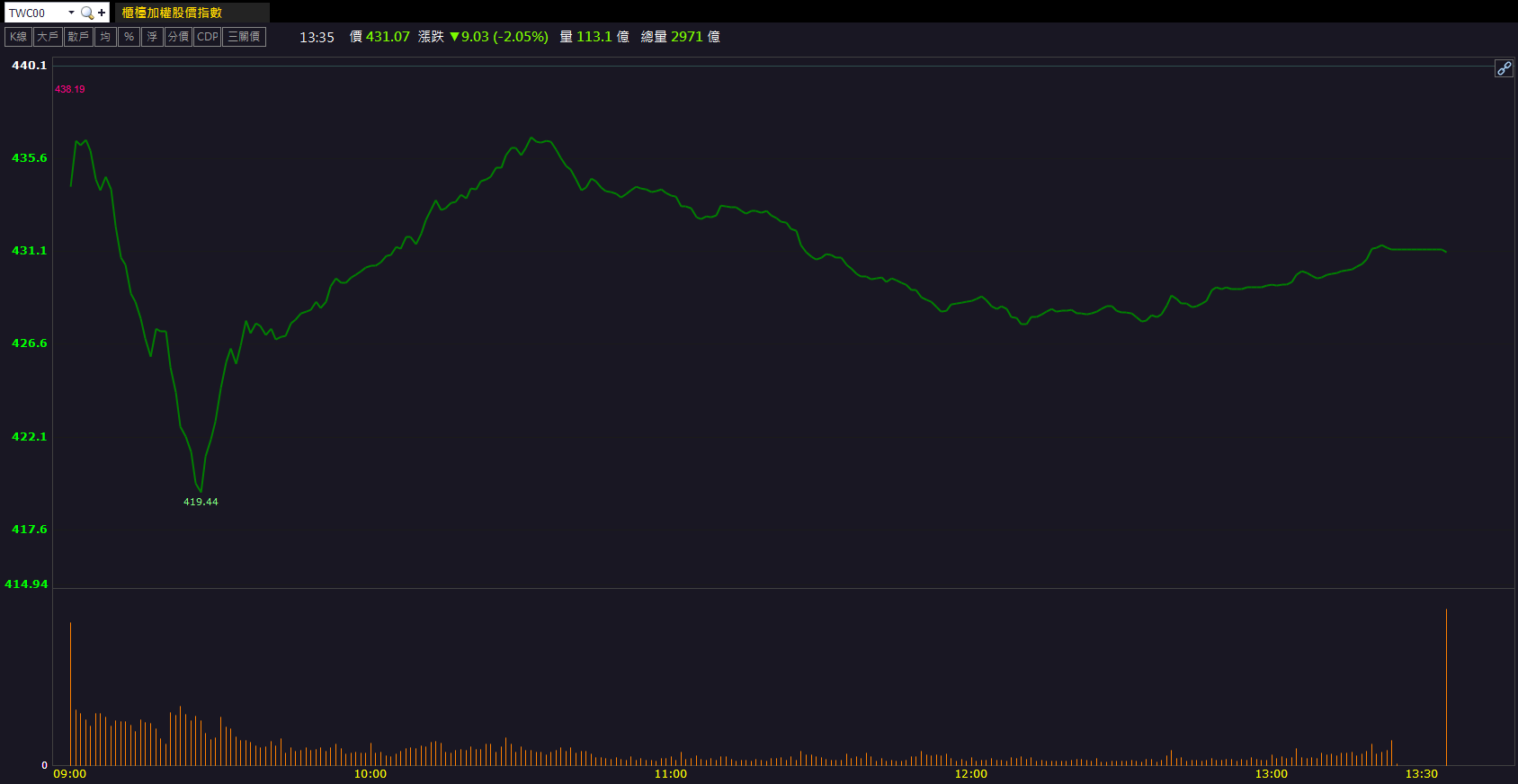Click the 13:30 time axis marker
The width and height of the screenshot is (1518, 784).
(1422, 773)
